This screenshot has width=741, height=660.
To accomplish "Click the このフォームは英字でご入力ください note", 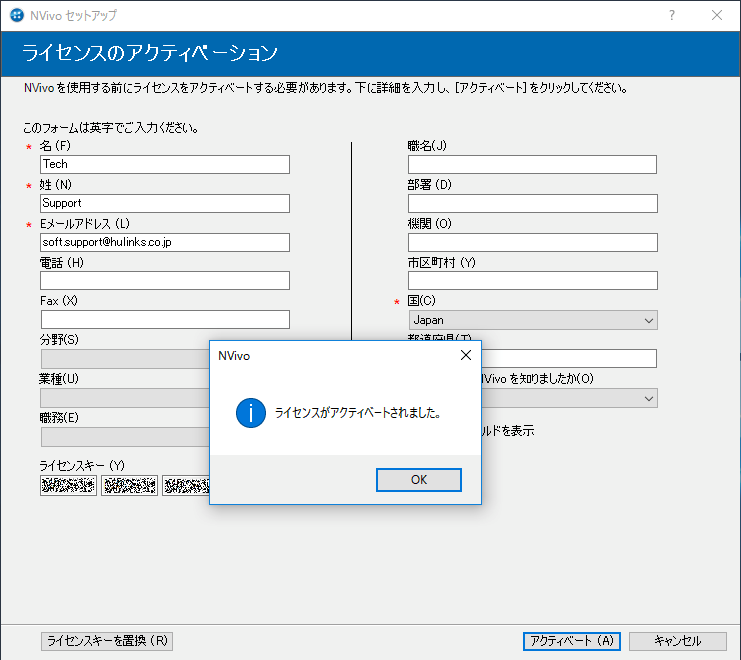I will 111,128.
